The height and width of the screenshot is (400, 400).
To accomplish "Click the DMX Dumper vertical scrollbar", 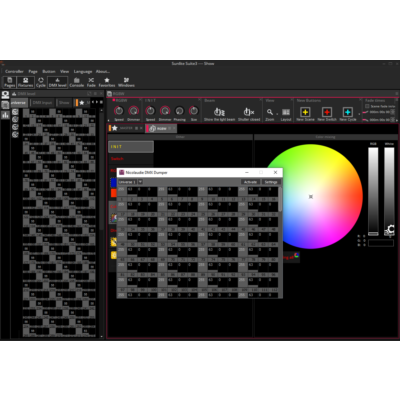I will (280, 199).
